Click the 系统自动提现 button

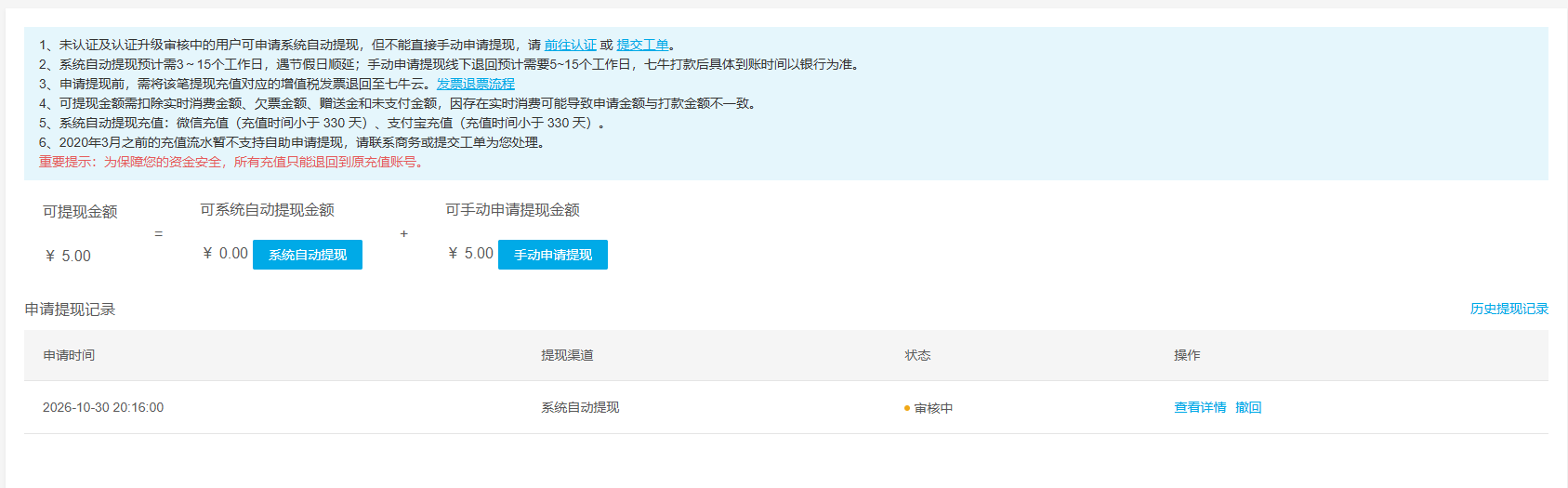[308, 255]
